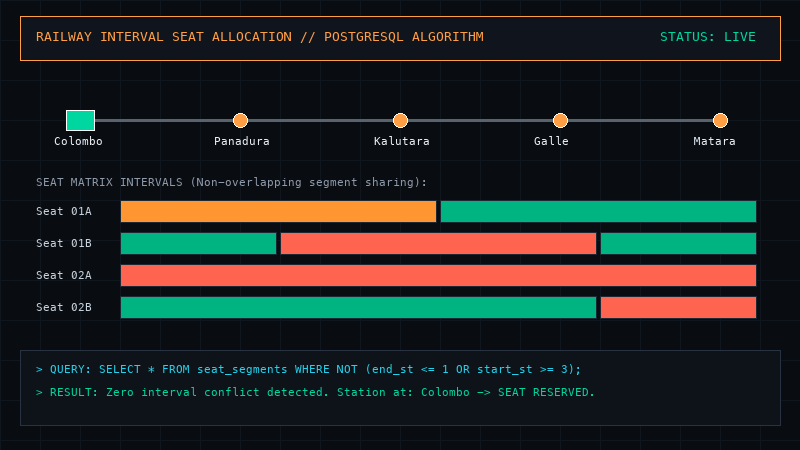Click the Matara station label
The height and width of the screenshot is (450, 800).
pos(714,141)
